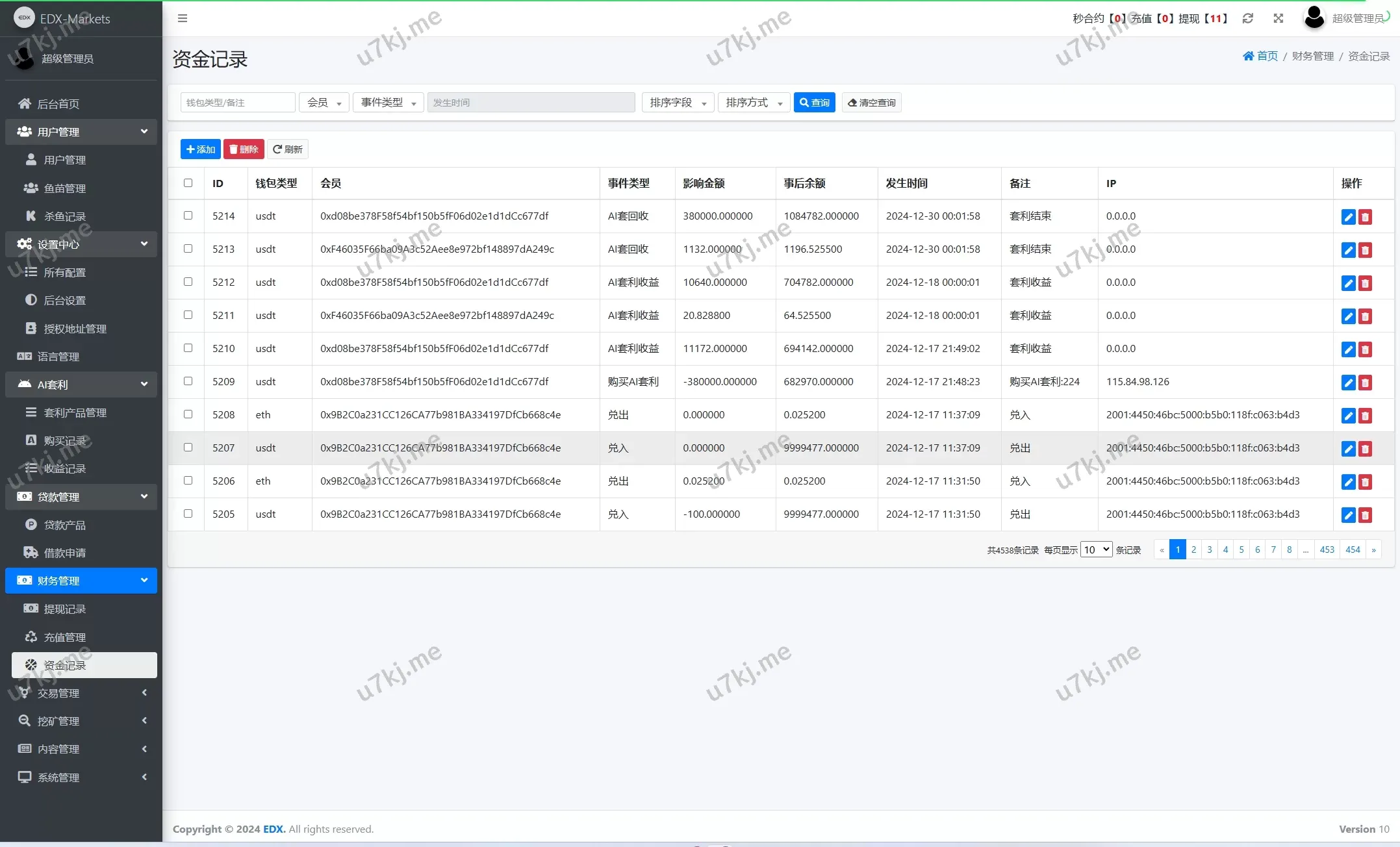
Task: Open 提现记录 in the sidebar
Action: [x=64, y=609]
